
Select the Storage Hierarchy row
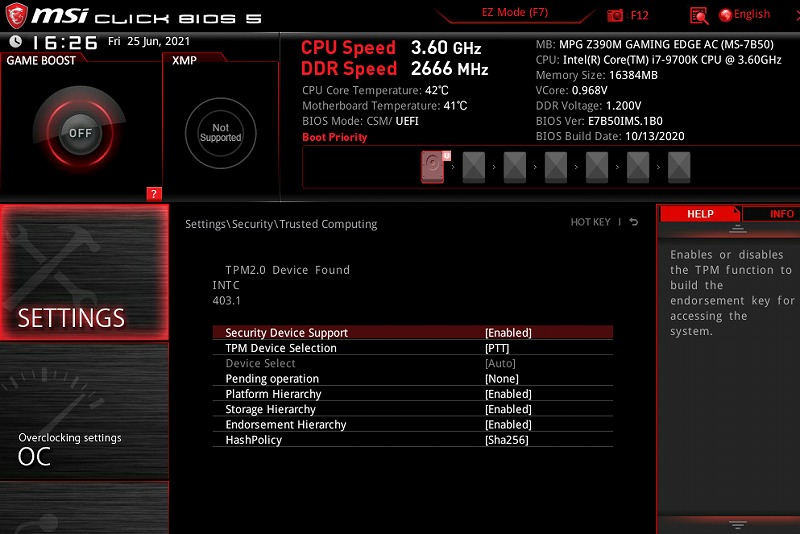pos(413,410)
